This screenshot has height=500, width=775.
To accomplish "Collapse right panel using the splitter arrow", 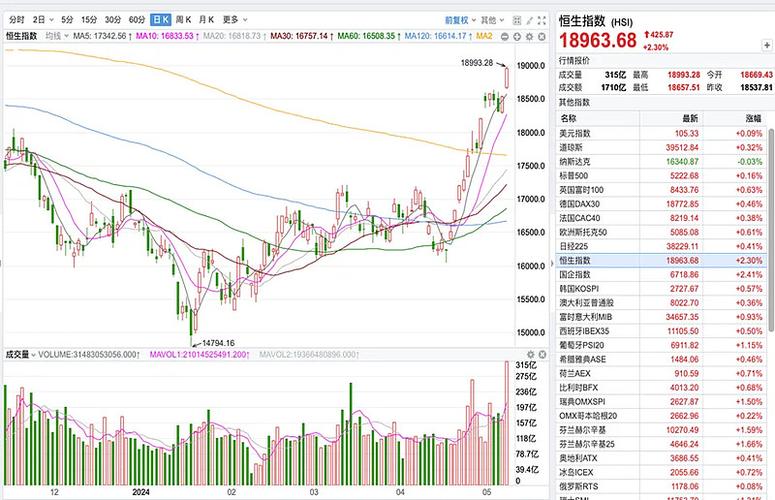I will (552, 263).
